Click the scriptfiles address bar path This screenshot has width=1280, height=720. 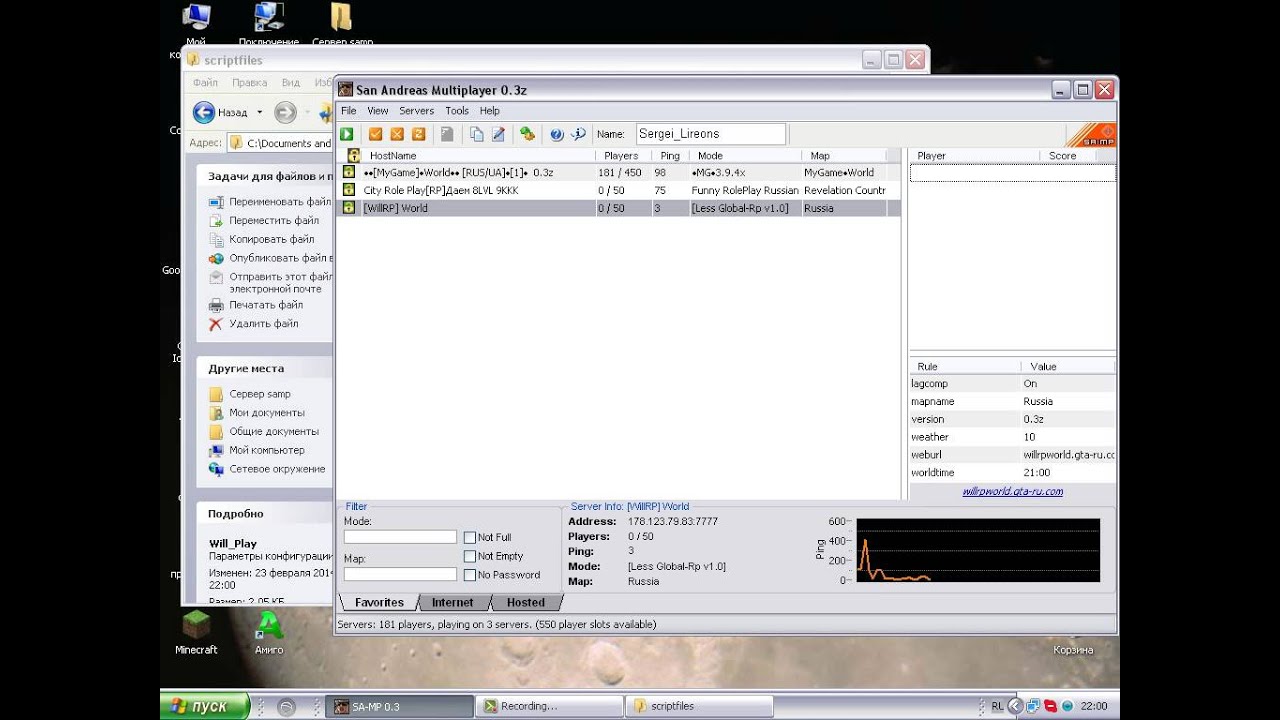pyautogui.click(x=288, y=143)
